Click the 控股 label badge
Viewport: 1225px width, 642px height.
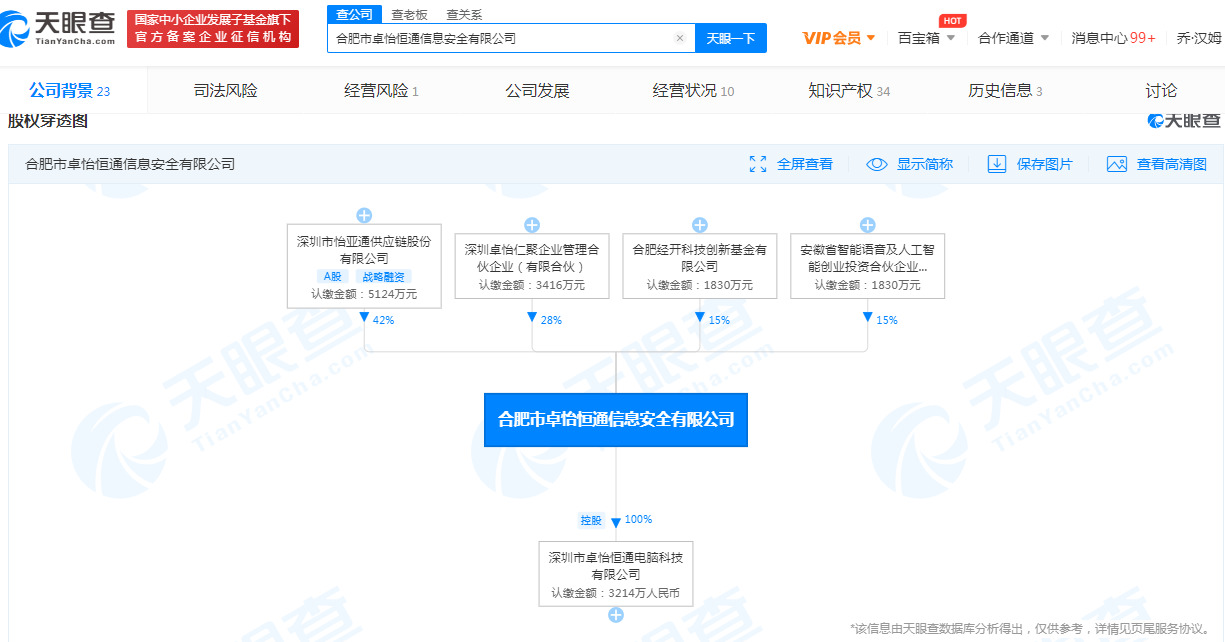591,520
